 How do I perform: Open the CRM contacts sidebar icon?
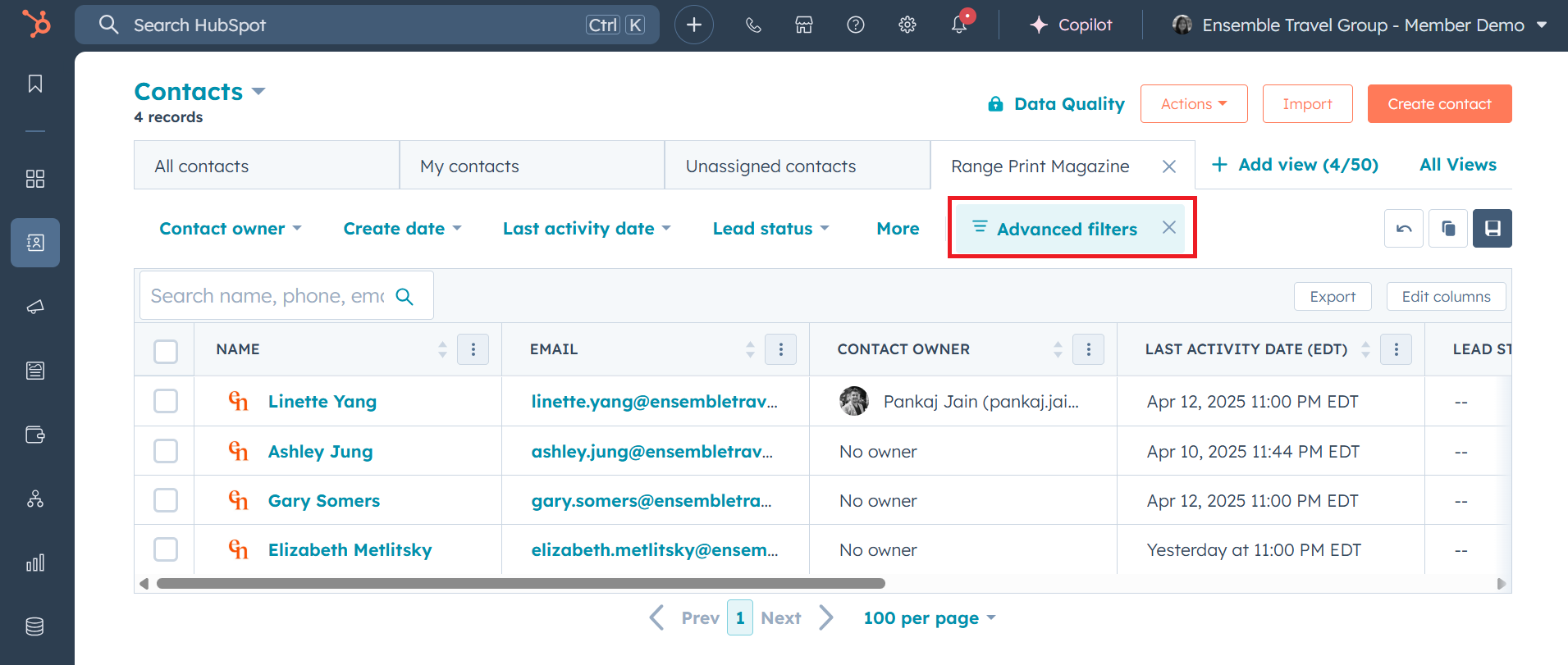(35, 243)
